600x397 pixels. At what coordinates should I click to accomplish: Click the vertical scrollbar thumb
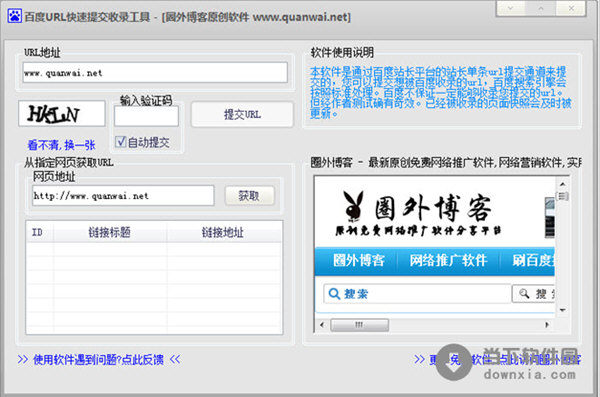[x=563, y=196]
